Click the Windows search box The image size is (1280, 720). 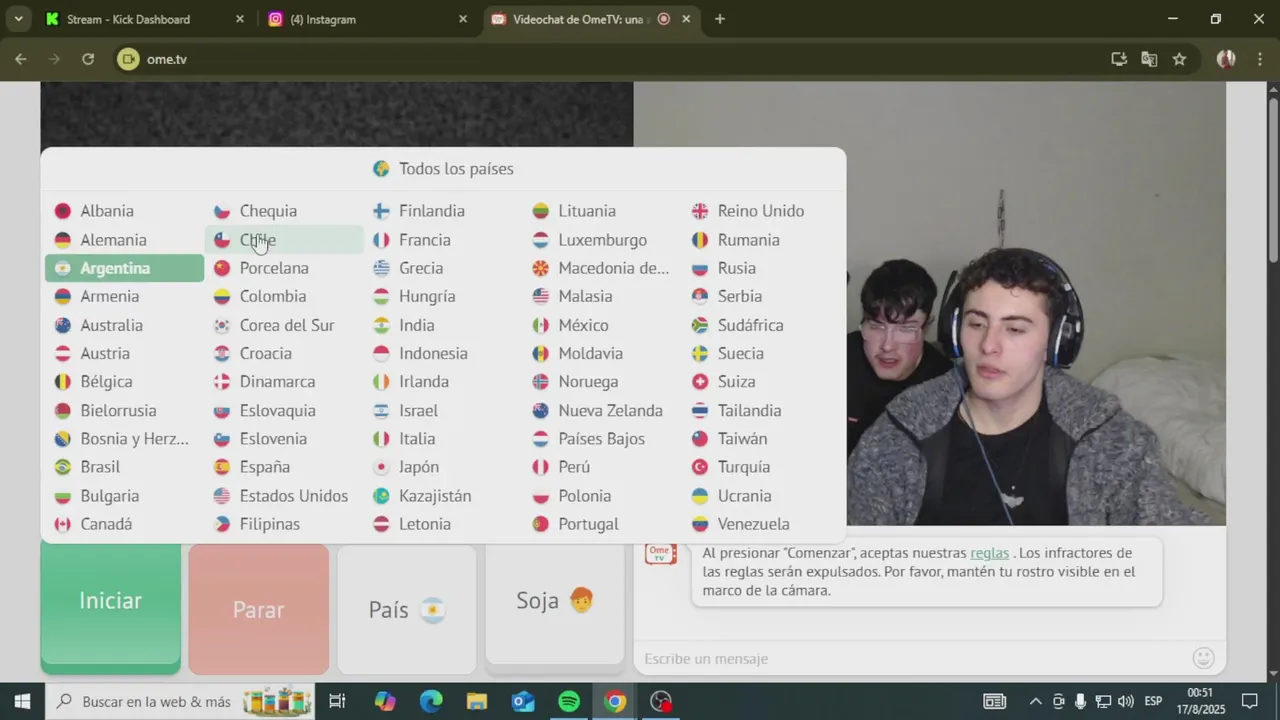(180, 701)
